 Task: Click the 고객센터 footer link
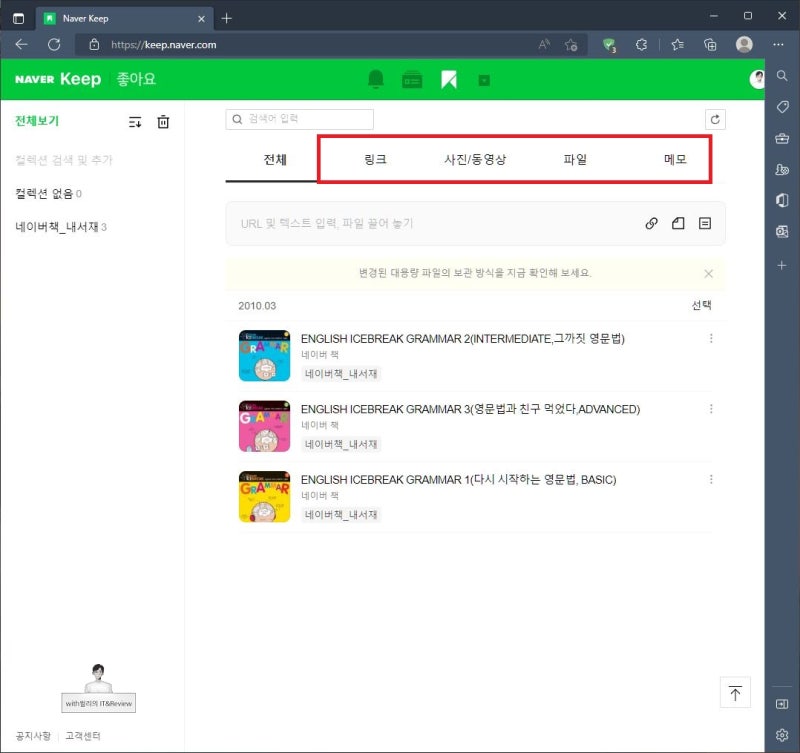[x=83, y=736]
